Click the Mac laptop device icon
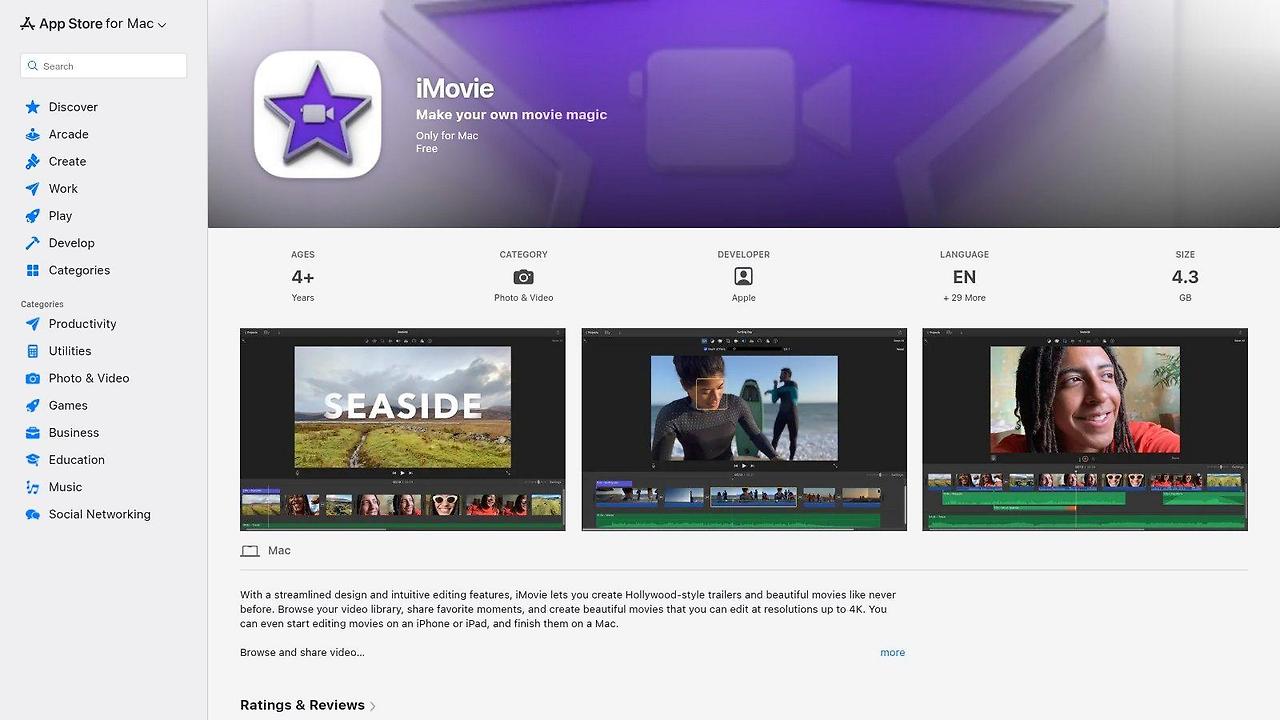 click(x=250, y=551)
